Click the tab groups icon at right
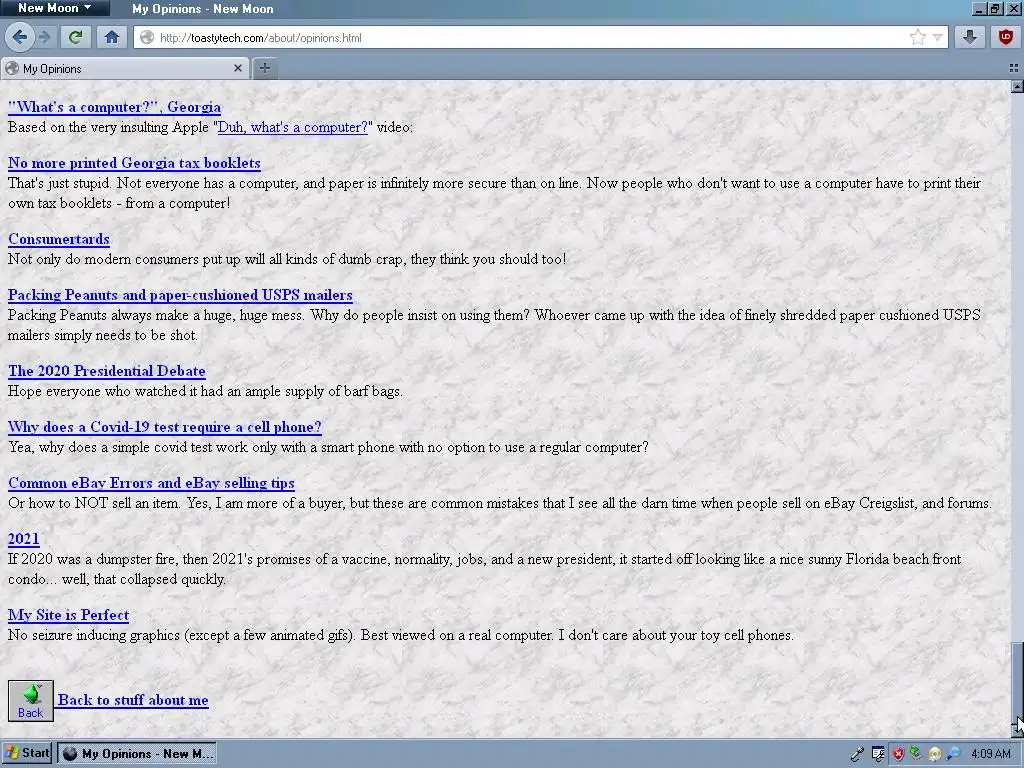 coord(1014,68)
